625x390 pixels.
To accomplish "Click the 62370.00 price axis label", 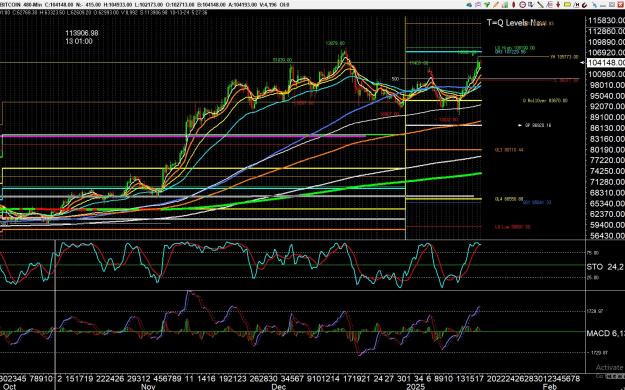I will [607, 214].
